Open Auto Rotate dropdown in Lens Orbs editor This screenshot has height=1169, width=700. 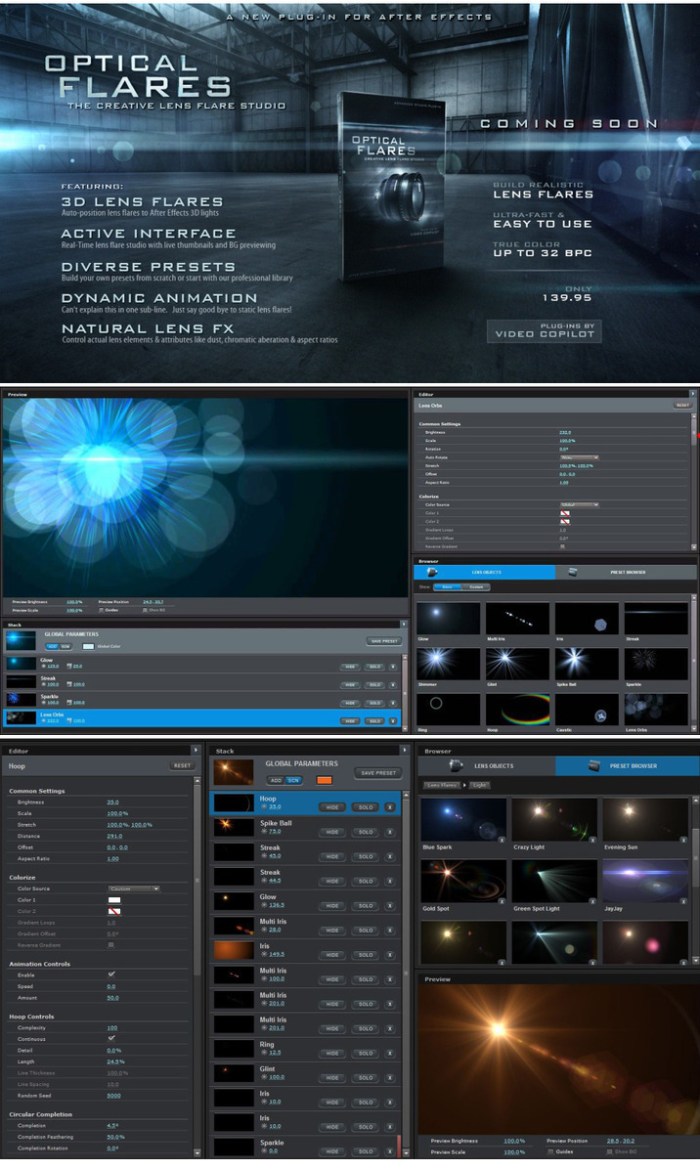pos(579,457)
